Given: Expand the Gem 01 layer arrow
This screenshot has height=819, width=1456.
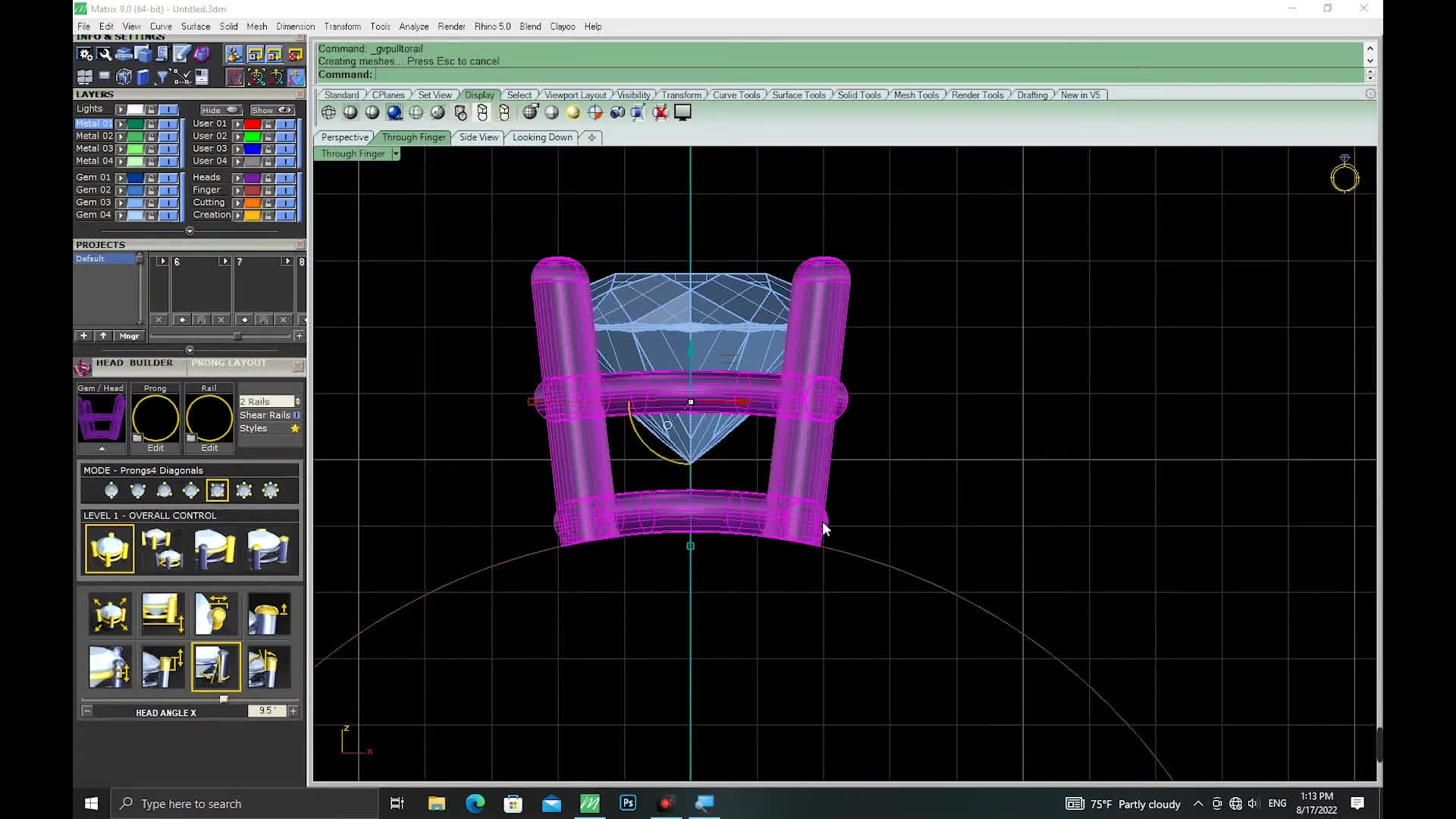Looking at the screenshot, I should pyautogui.click(x=120, y=177).
